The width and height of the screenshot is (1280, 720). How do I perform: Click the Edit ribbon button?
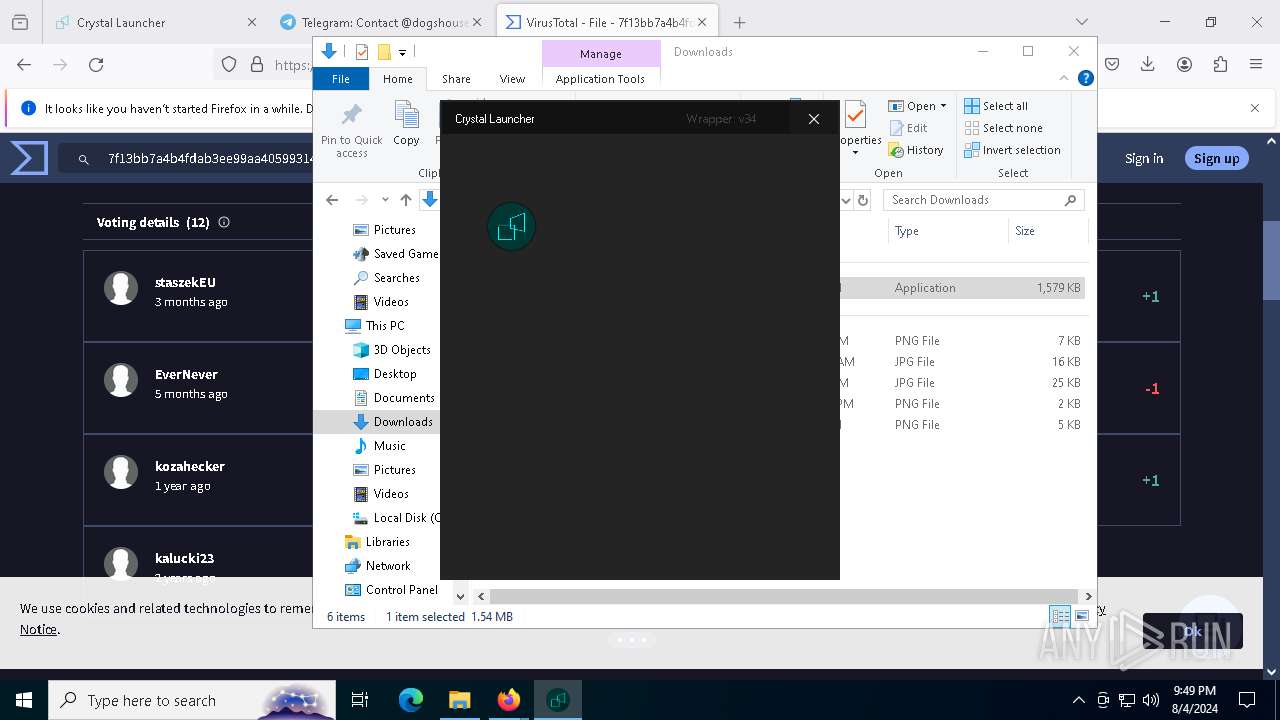[908, 128]
